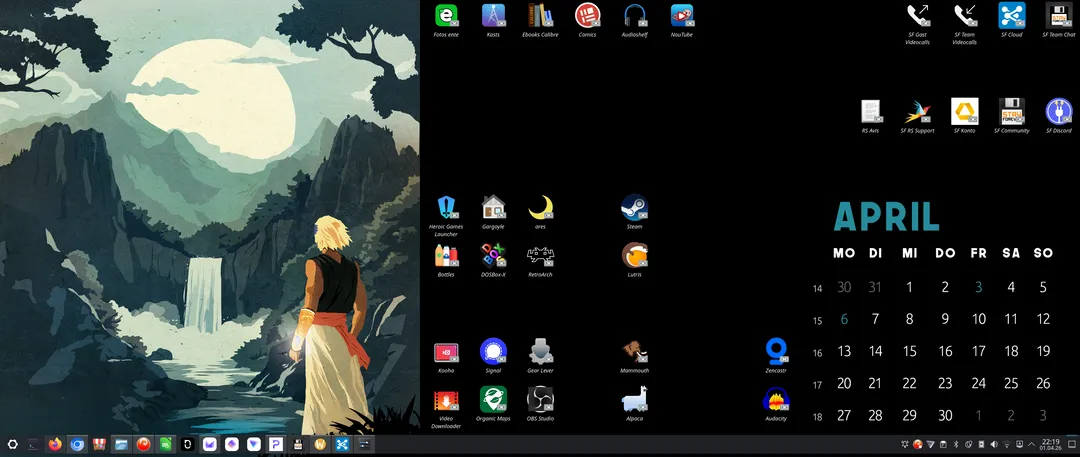Click the APRIL month heading
This screenshot has width=1080, height=457.
pos(886,216)
